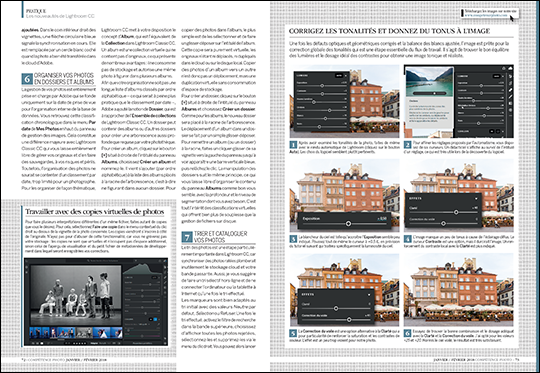Click the Auto button in step 2 Lumière panel
Image resolution: width=540 pixels, height=373 pixels.
tap(496, 76)
